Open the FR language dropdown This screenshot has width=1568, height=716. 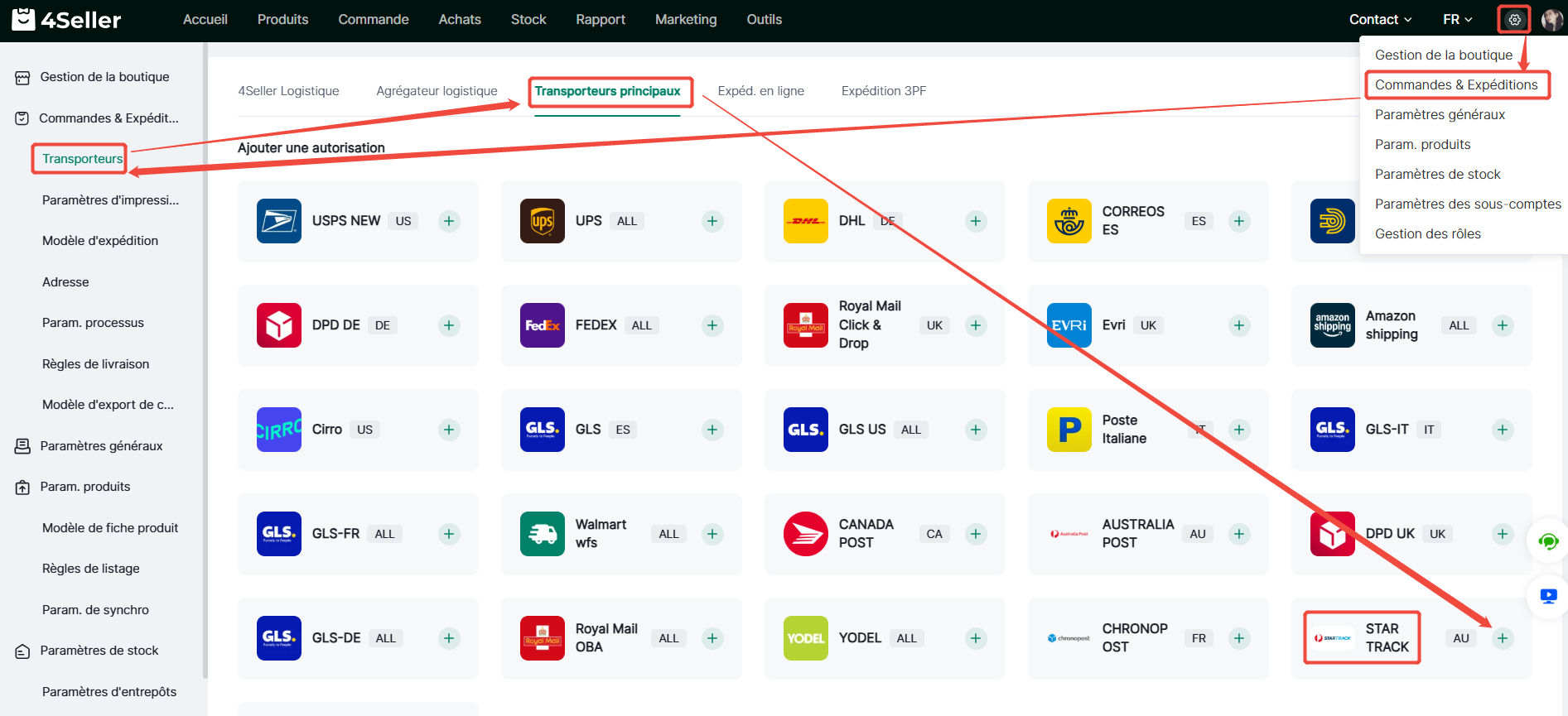(1458, 19)
